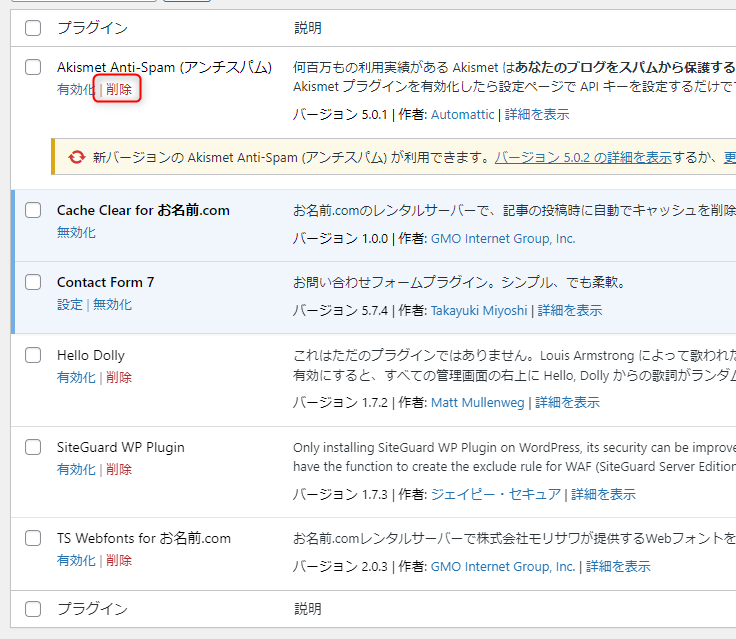This screenshot has width=736, height=639.
Task: Click the バージョン 5.7.4 text for Contact Form 7
Action: (x=340, y=310)
